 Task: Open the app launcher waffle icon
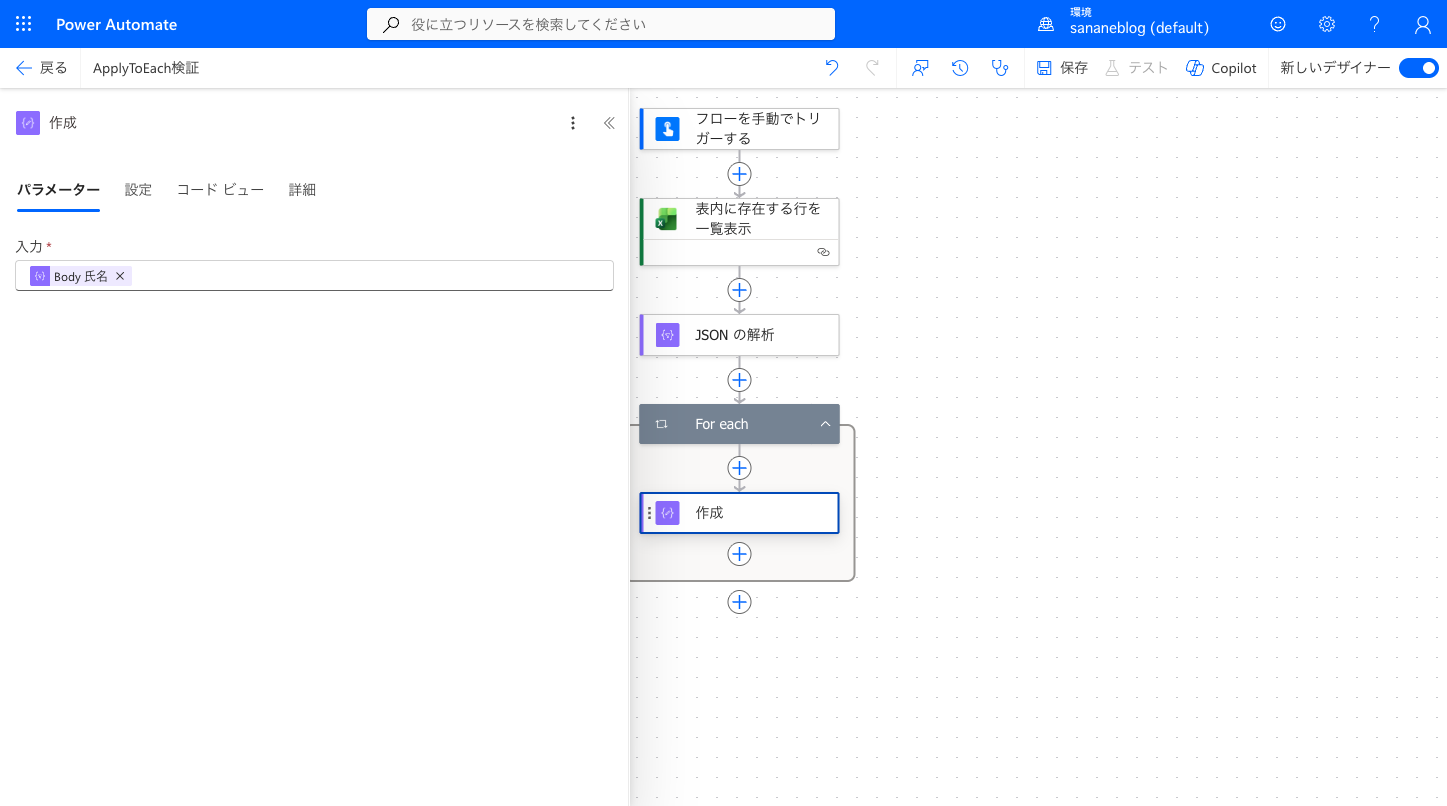(x=24, y=24)
